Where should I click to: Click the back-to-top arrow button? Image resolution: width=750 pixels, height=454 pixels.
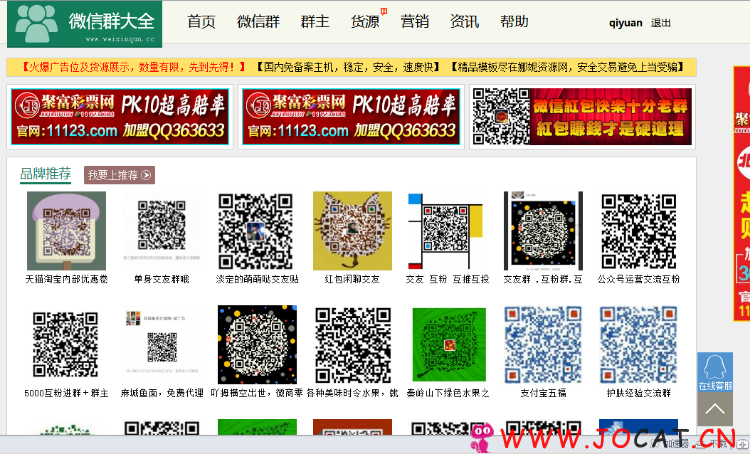click(x=715, y=409)
